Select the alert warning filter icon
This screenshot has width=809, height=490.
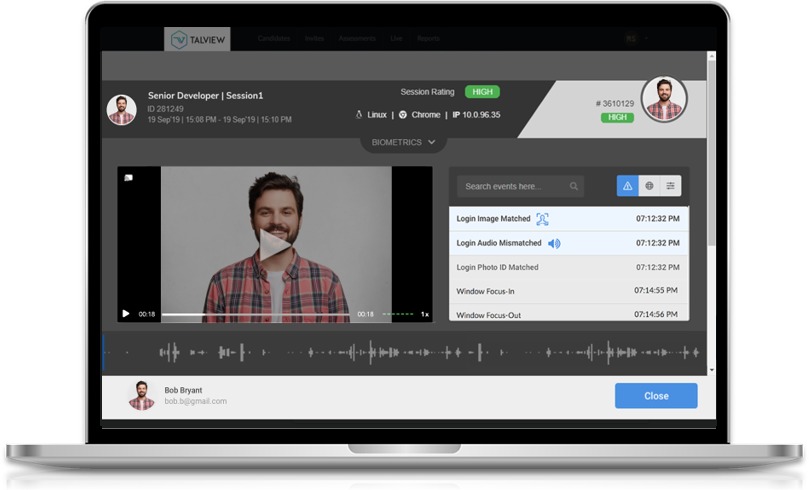coord(627,186)
